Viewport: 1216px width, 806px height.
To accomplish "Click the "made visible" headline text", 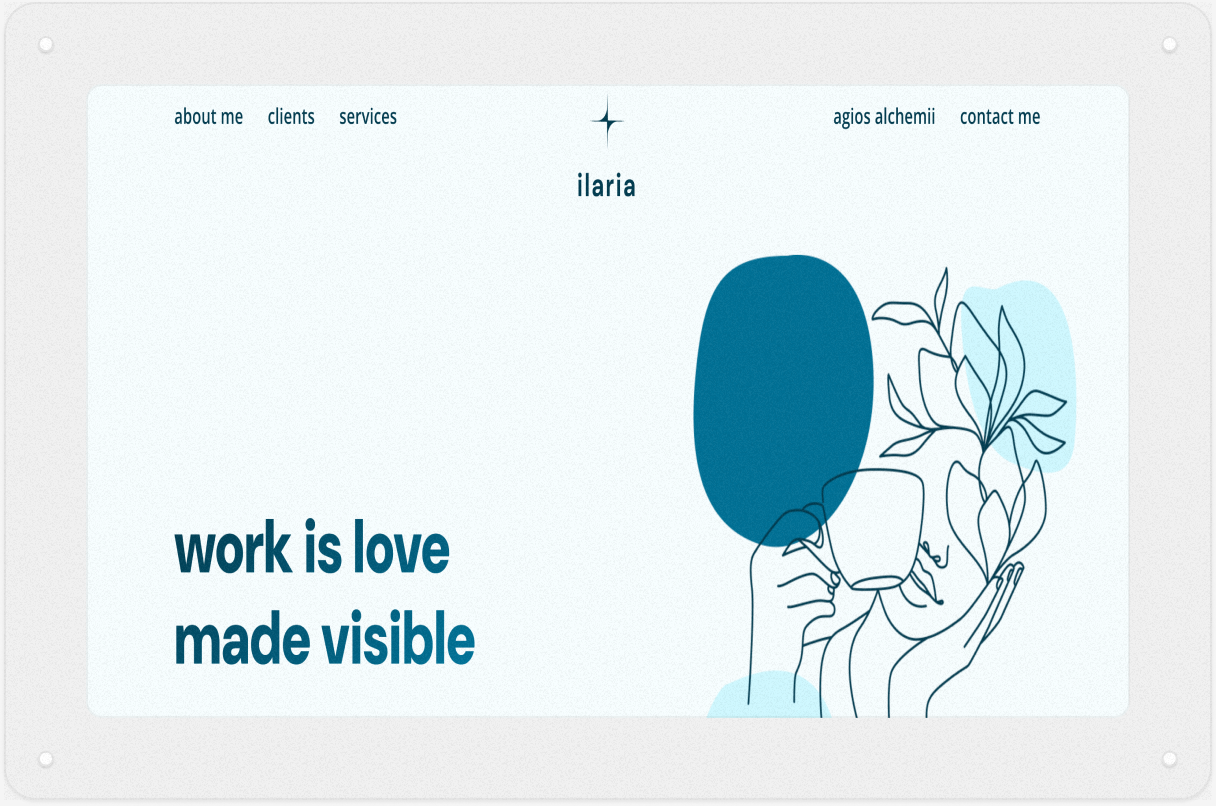I will click(324, 639).
